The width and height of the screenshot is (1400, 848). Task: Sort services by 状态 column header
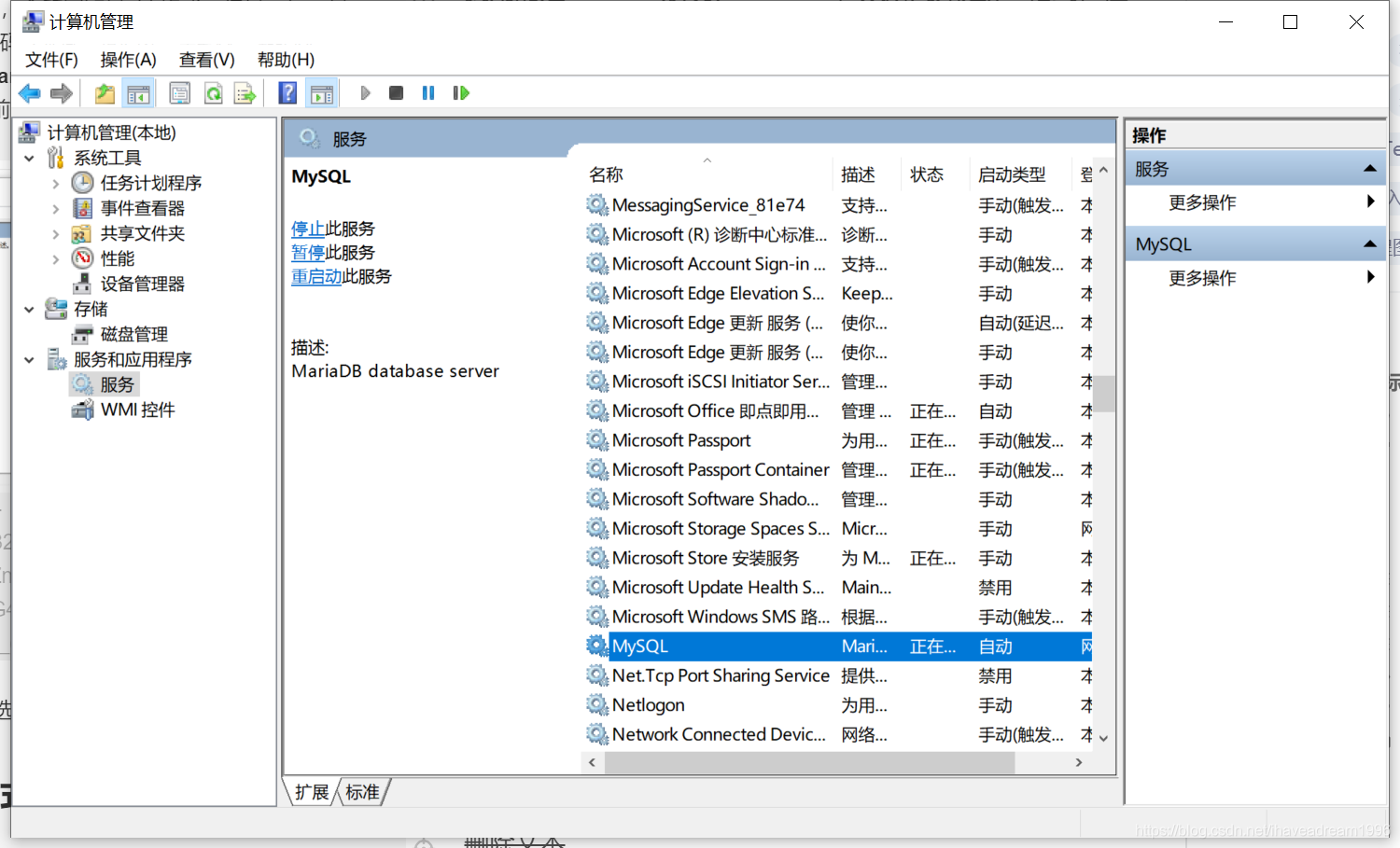click(x=936, y=174)
